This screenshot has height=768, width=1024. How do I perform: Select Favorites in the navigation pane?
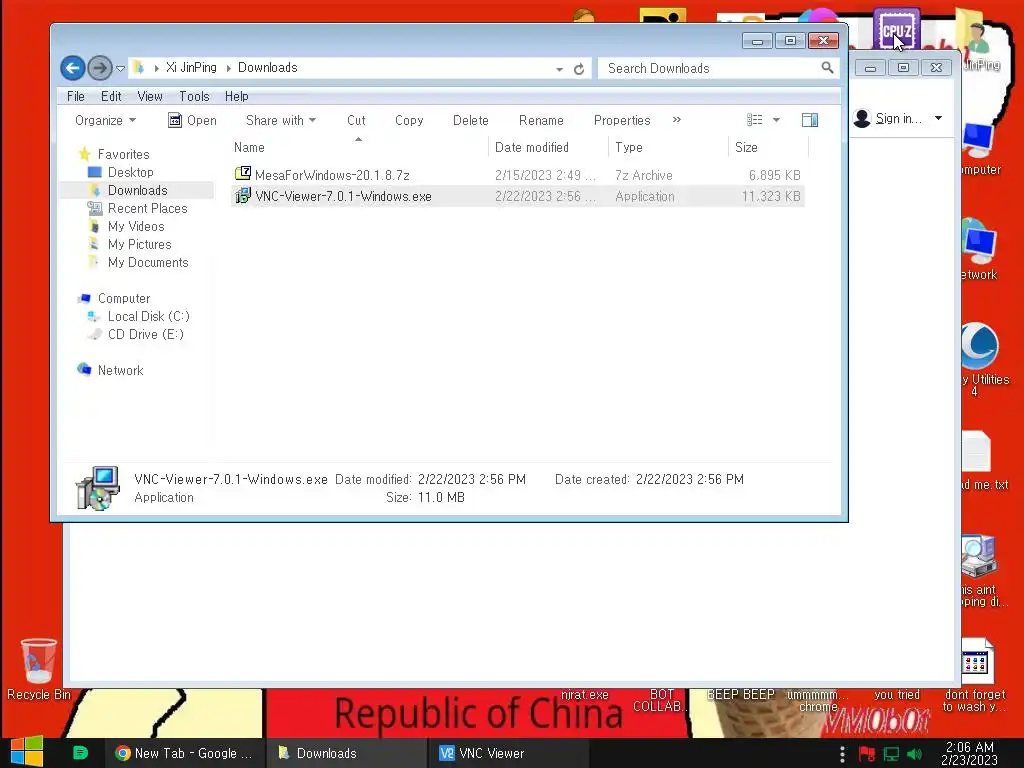coord(123,154)
